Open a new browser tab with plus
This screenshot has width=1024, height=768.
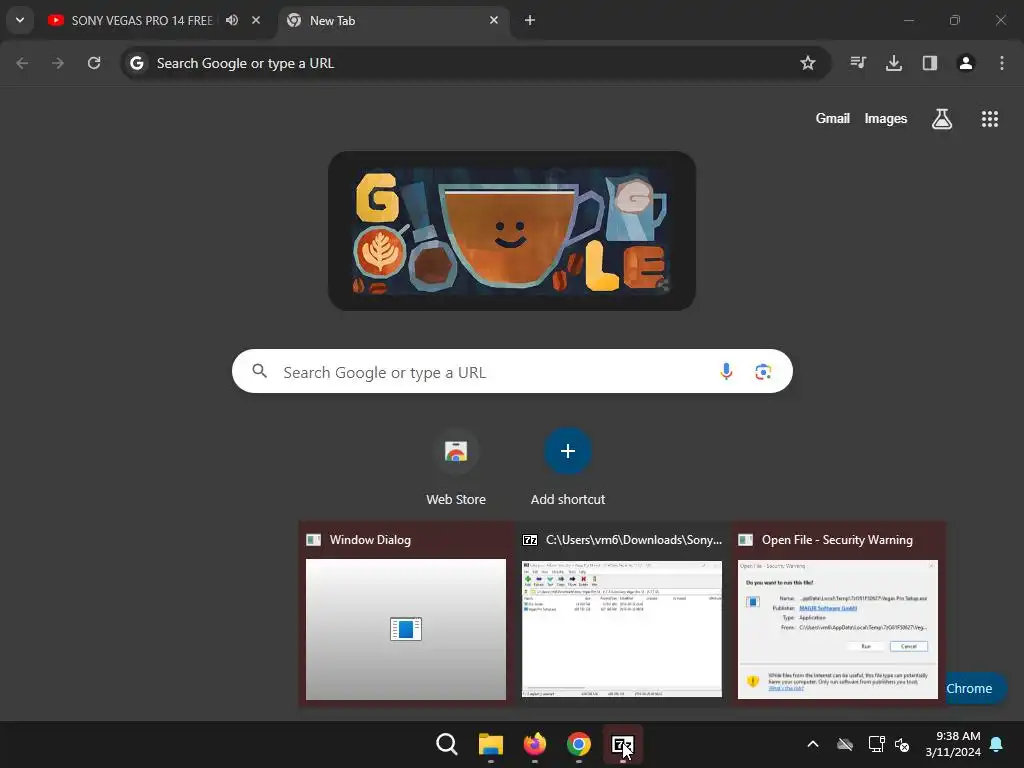coord(530,20)
